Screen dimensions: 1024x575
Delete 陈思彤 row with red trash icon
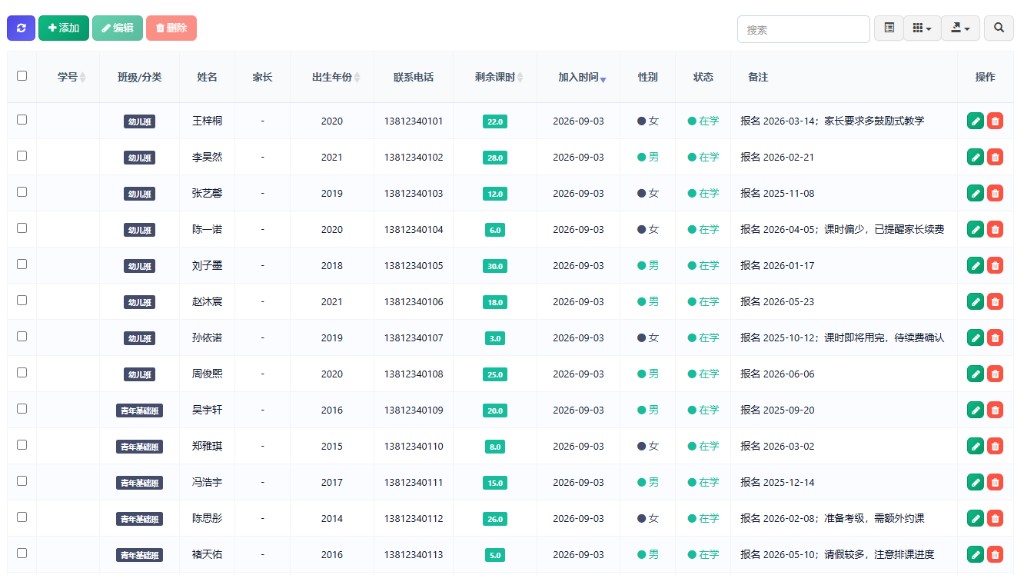[x=995, y=518]
